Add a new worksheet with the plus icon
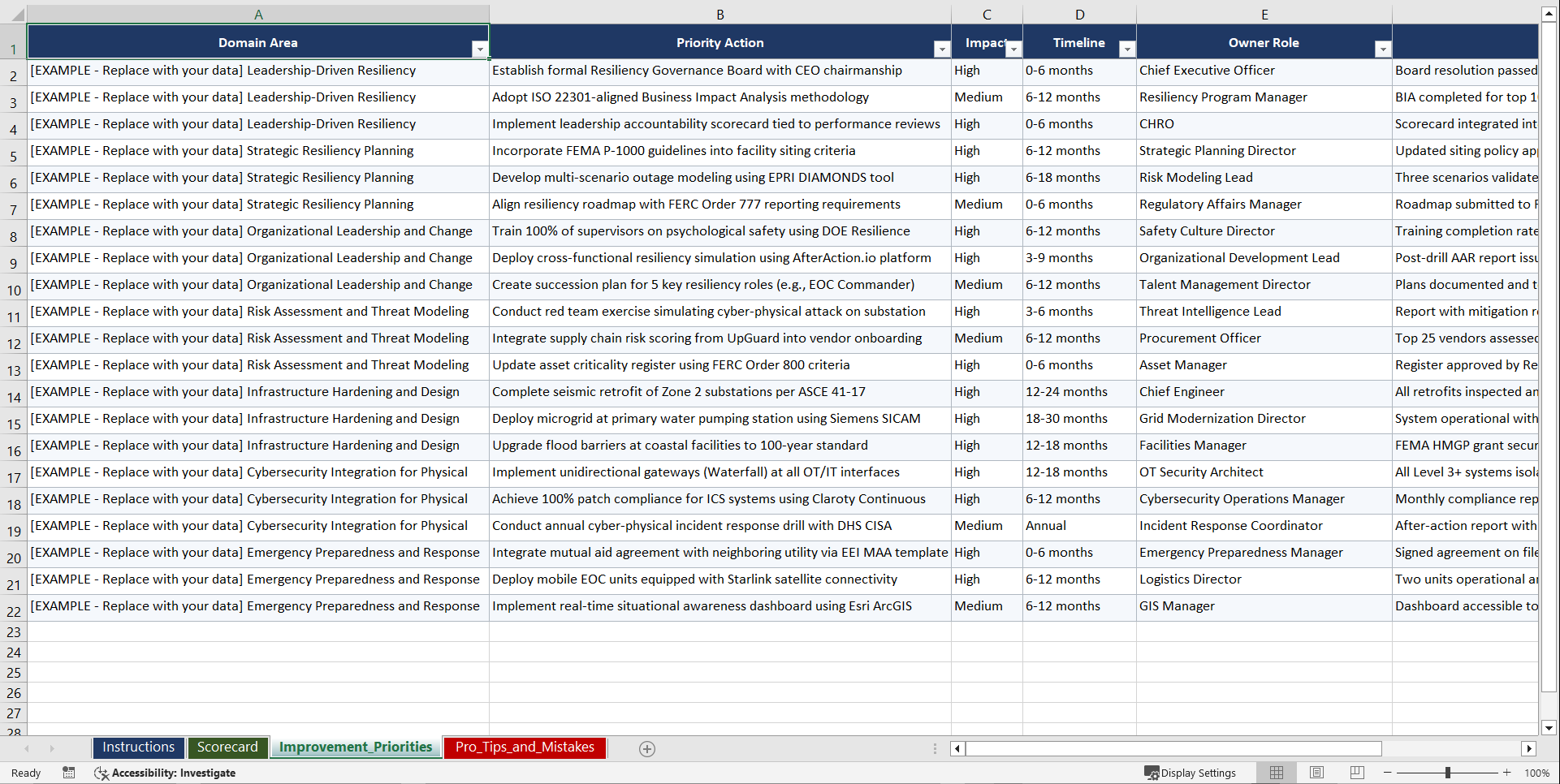Viewport: 1560px width, 784px height. click(647, 748)
